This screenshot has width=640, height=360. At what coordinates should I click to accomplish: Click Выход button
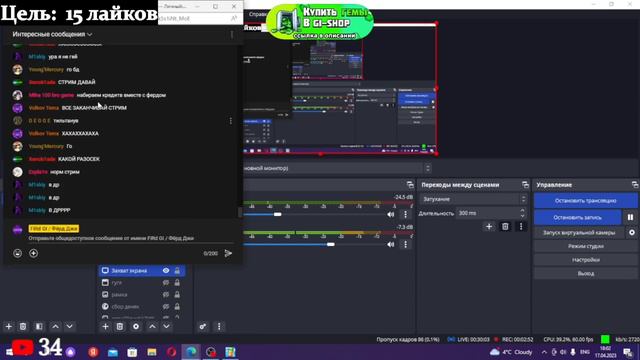point(586,273)
